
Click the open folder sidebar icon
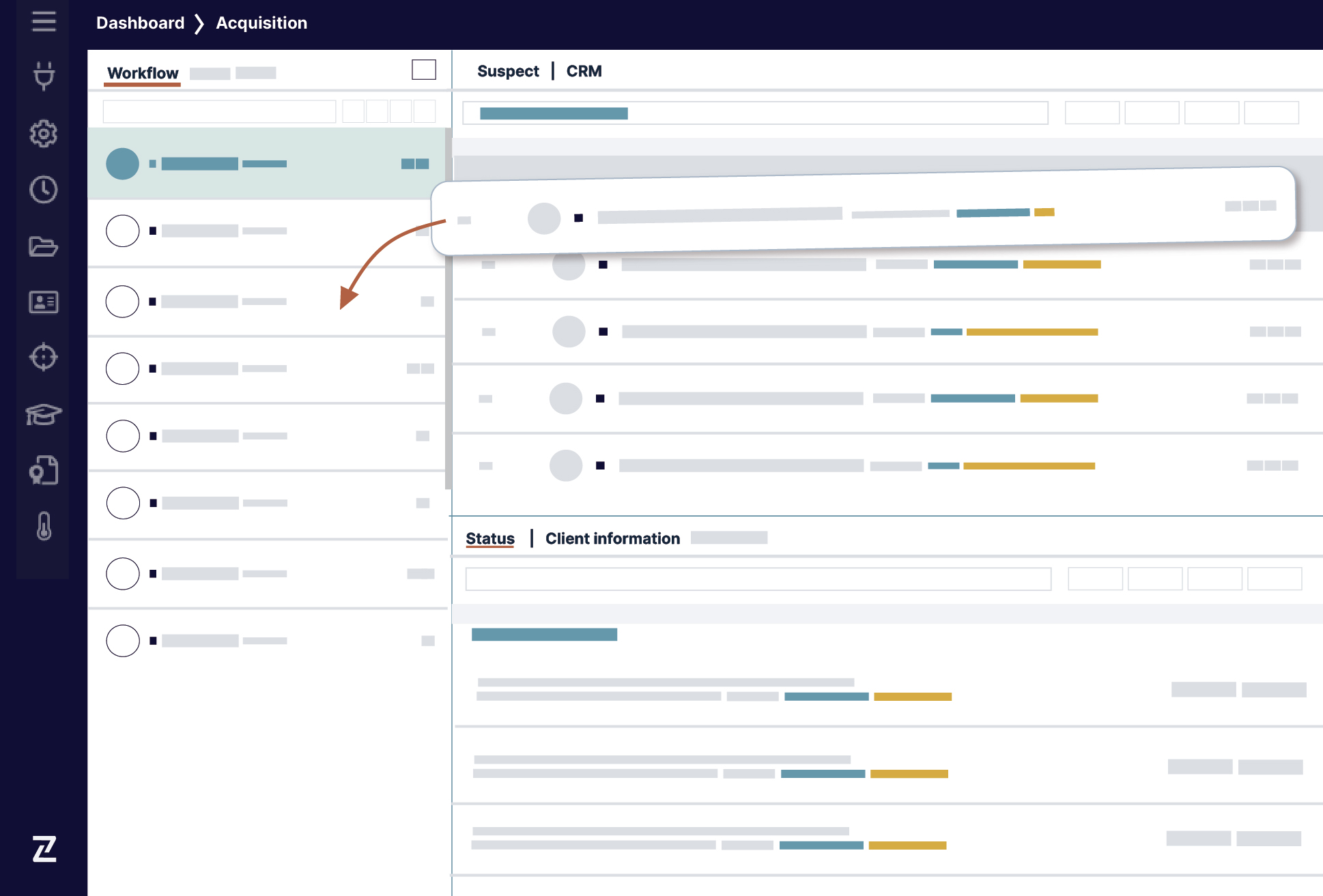tap(44, 246)
